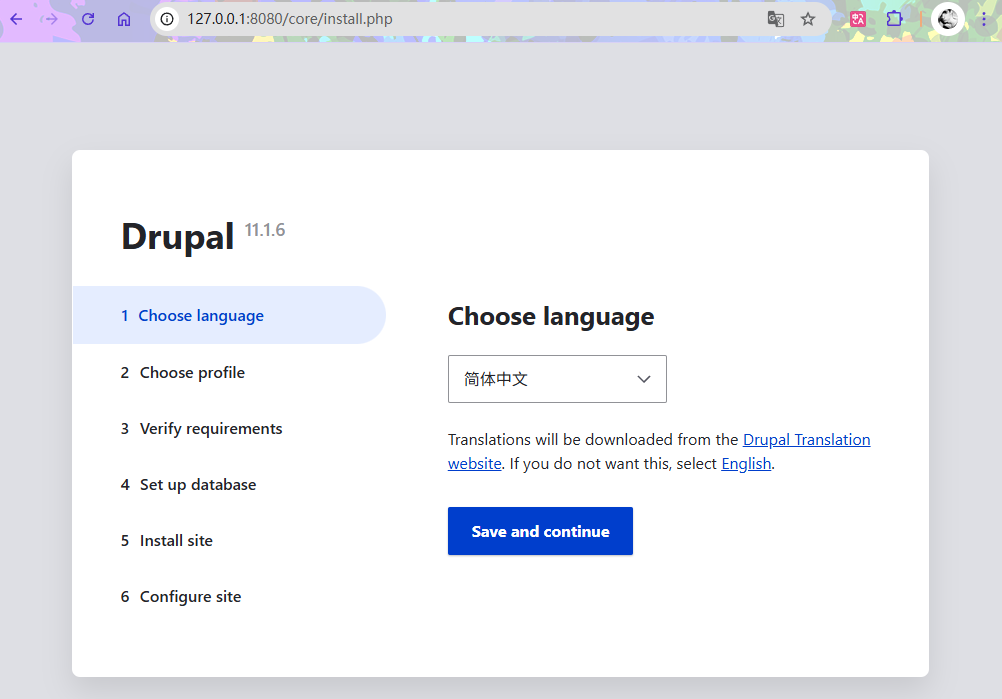This screenshot has height=699, width=1002.
Task: Select step 4 Set up database
Action: [189, 485]
